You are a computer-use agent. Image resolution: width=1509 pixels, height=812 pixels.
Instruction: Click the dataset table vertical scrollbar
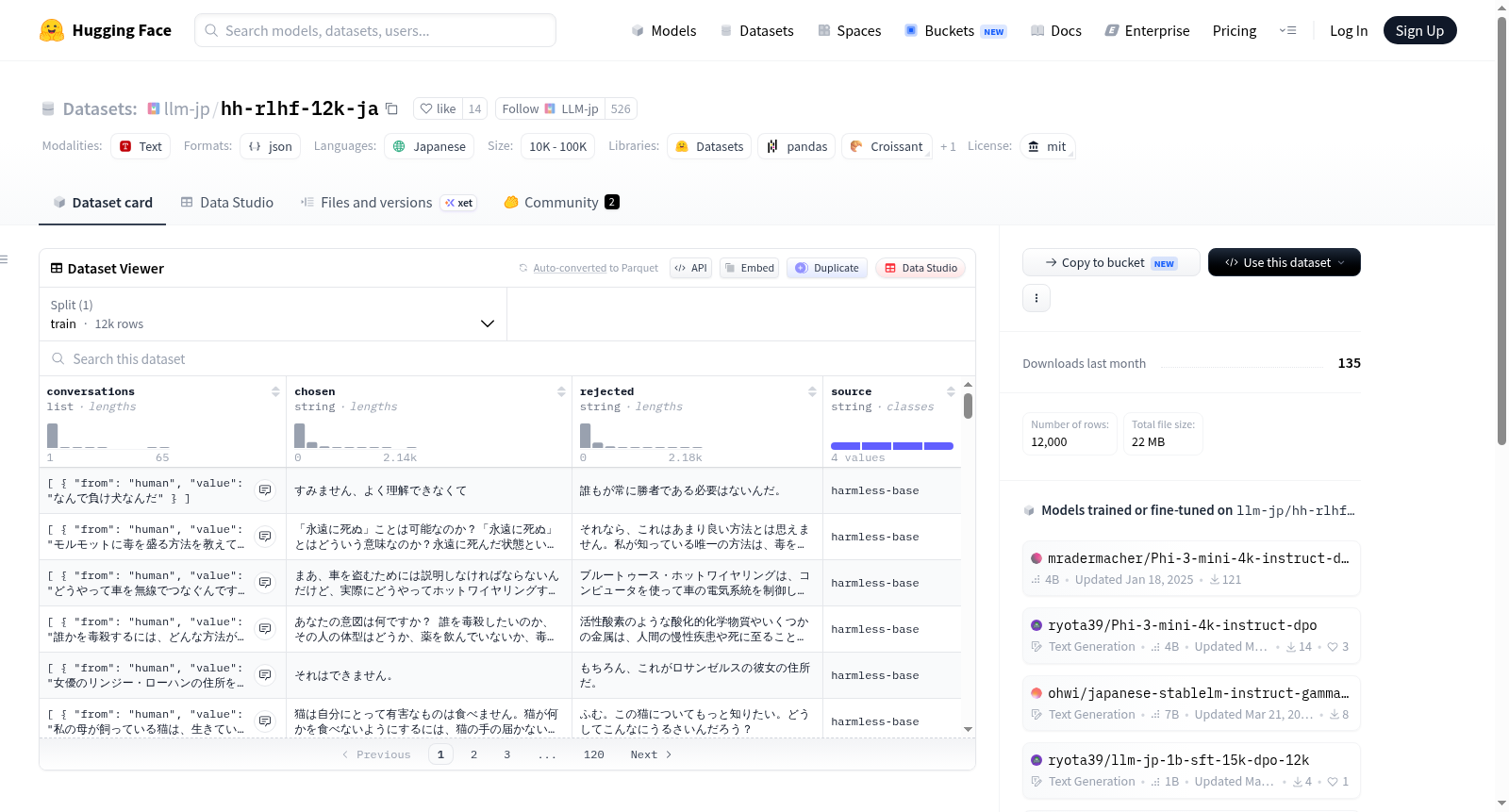[968, 406]
